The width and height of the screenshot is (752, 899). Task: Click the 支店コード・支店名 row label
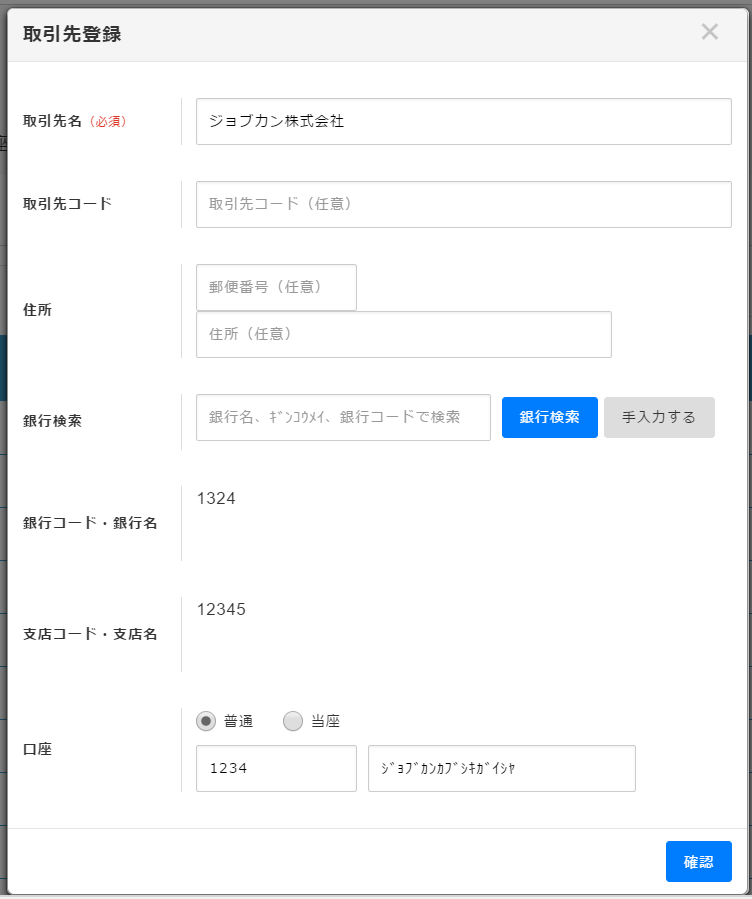[x=90, y=634]
